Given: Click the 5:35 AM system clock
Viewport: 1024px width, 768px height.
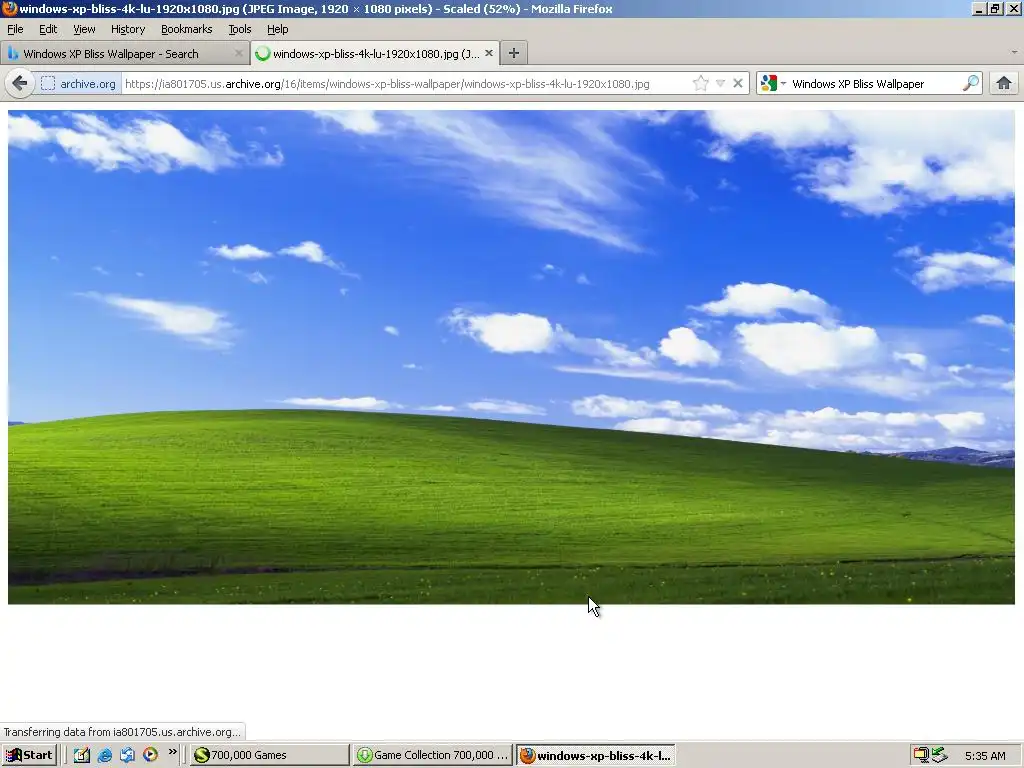Looking at the screenshot, I should point(985,756).
